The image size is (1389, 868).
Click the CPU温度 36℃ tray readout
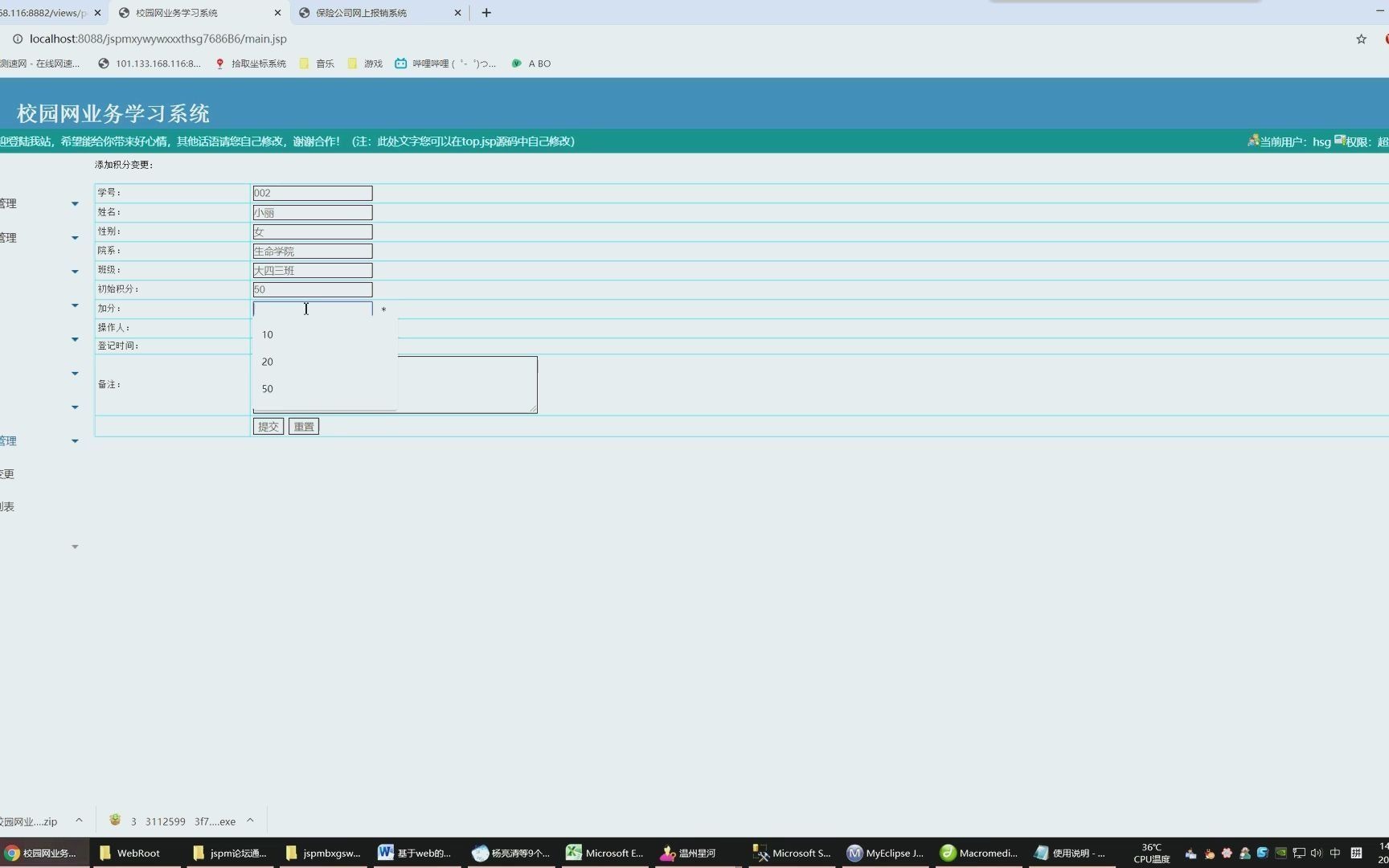(1151, 853)
